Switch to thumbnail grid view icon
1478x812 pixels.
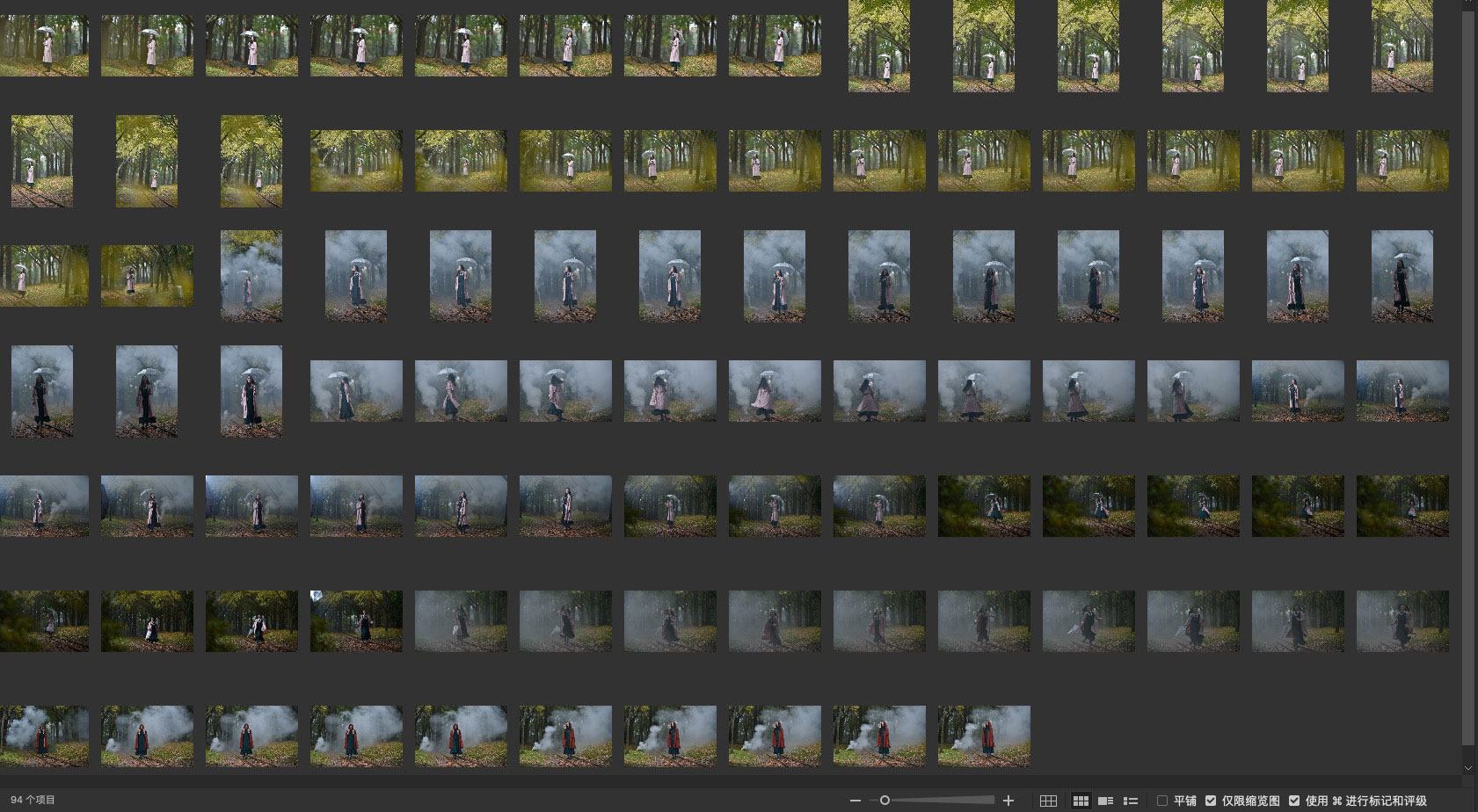[x=1081, y=801]
